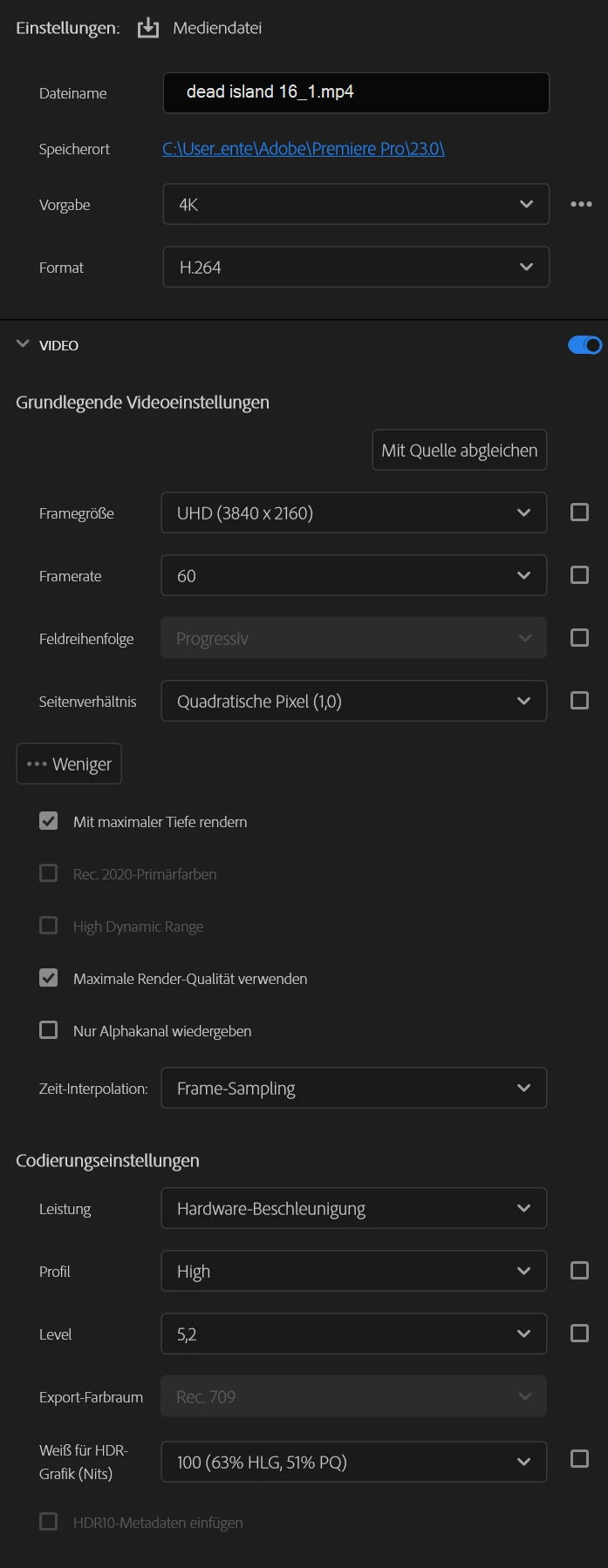Open the Format H.264 dropdown
This screenshot has width=608, height=1568.
(356, 267)
